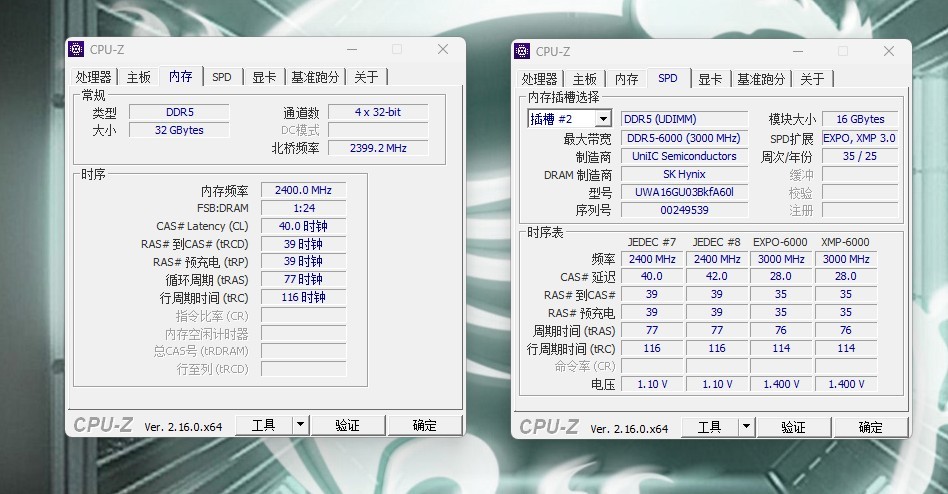Click the DDR5 memory type field
948x494 pixels.
[180, 112]
